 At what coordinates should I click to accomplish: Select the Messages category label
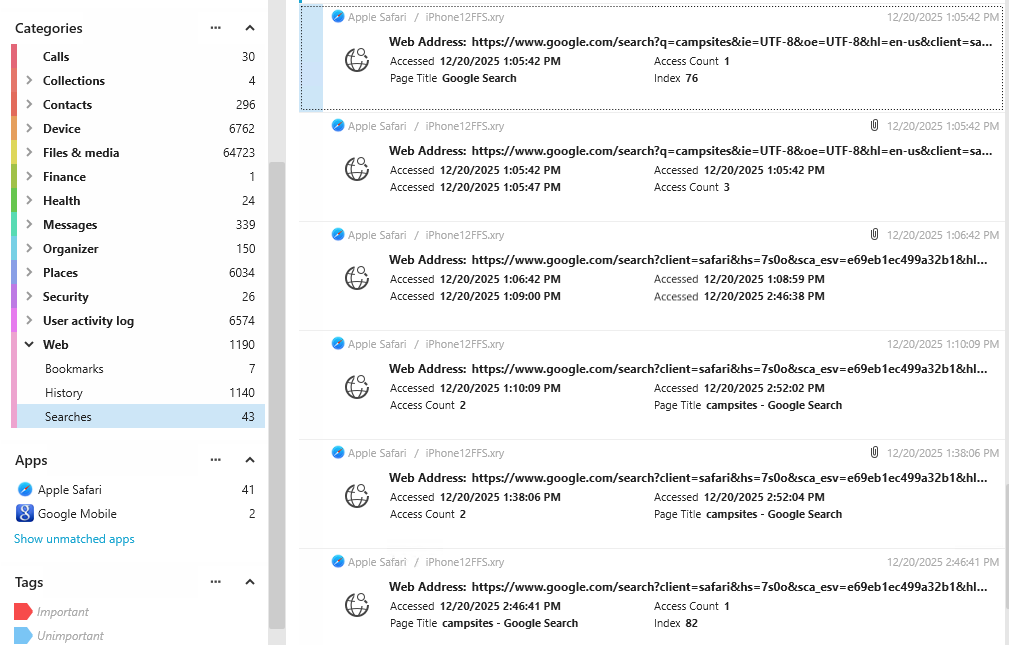pyautogui.click(x=70, y=225)
